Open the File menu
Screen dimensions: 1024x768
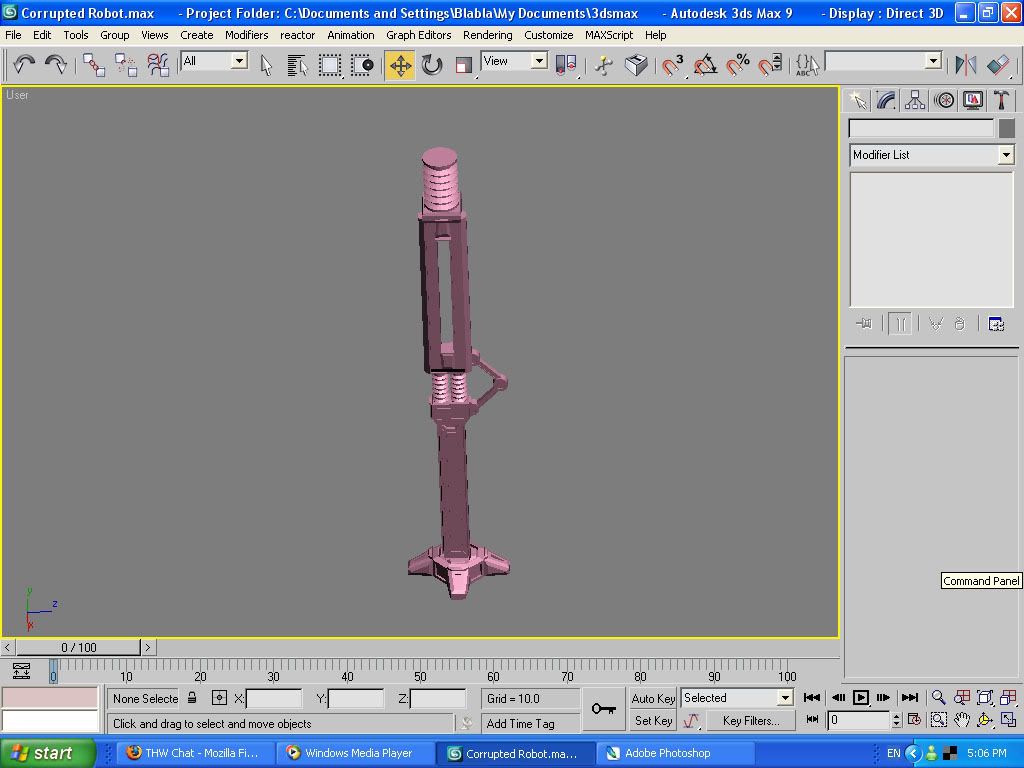tap(13, 35)
